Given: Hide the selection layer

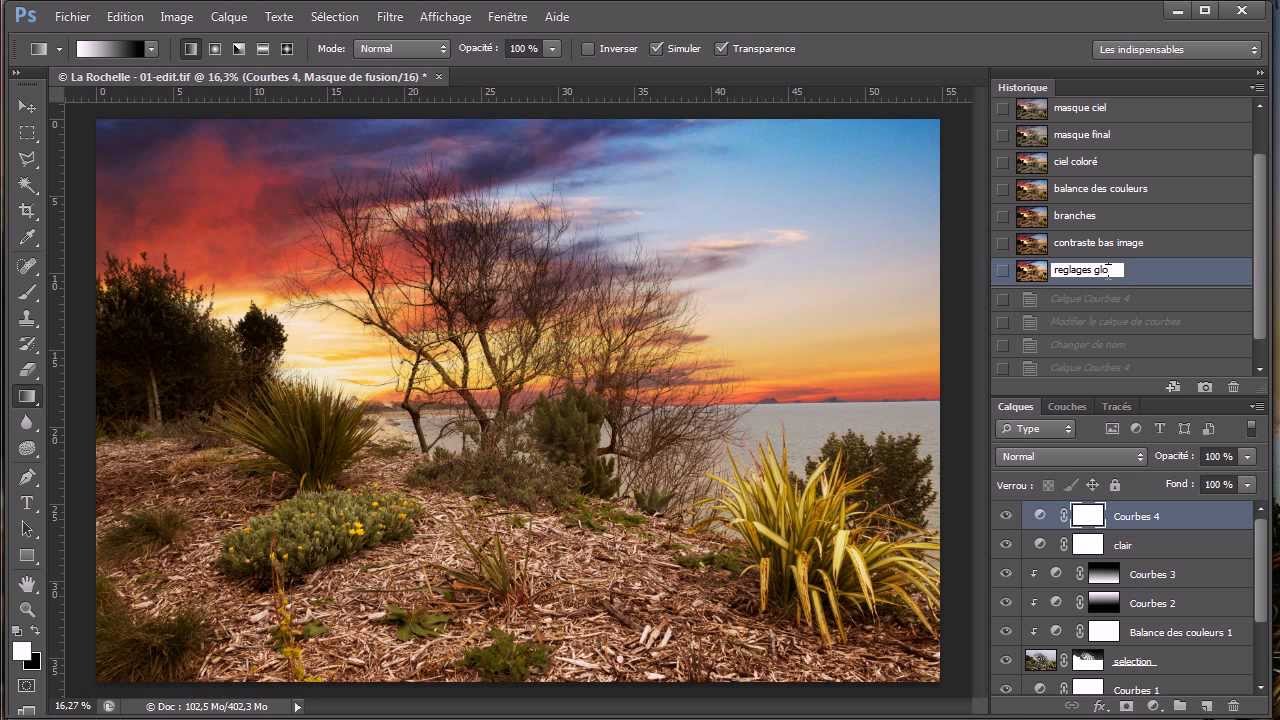Looking at the screenshot, I should point(1006,661).
